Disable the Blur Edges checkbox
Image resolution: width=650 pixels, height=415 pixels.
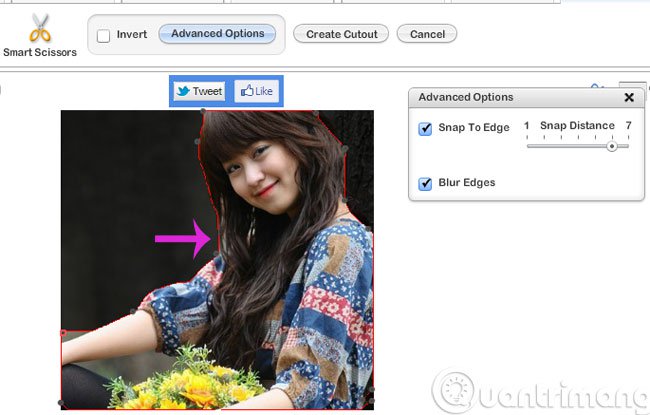[x=425, y=183]
